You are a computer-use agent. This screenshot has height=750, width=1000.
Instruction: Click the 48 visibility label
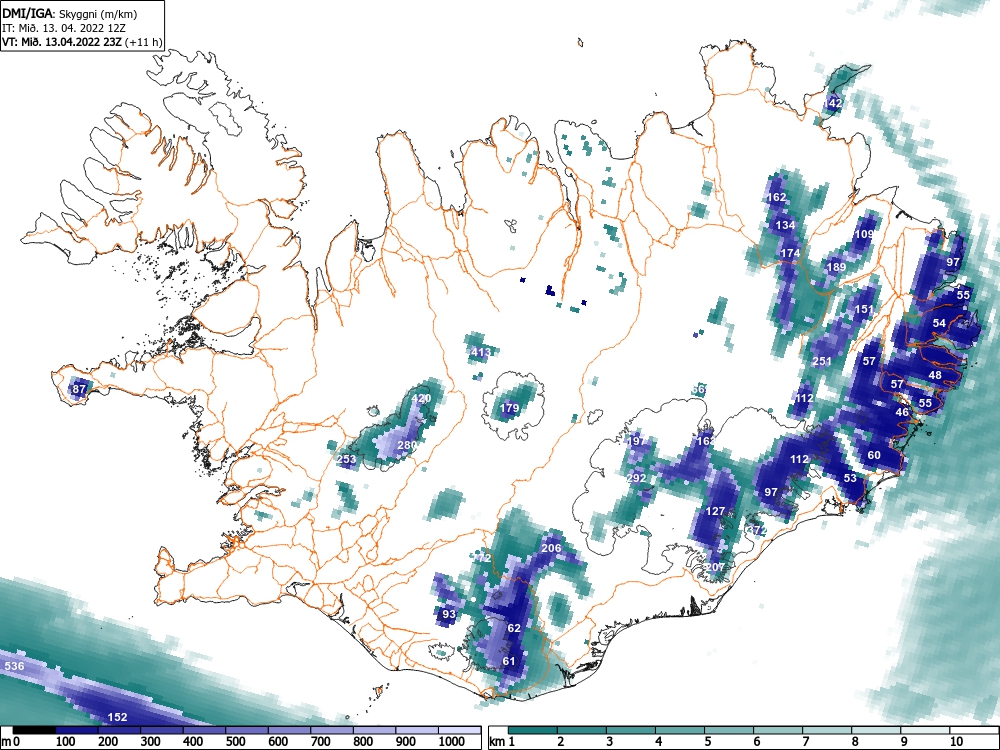(935, 375)
